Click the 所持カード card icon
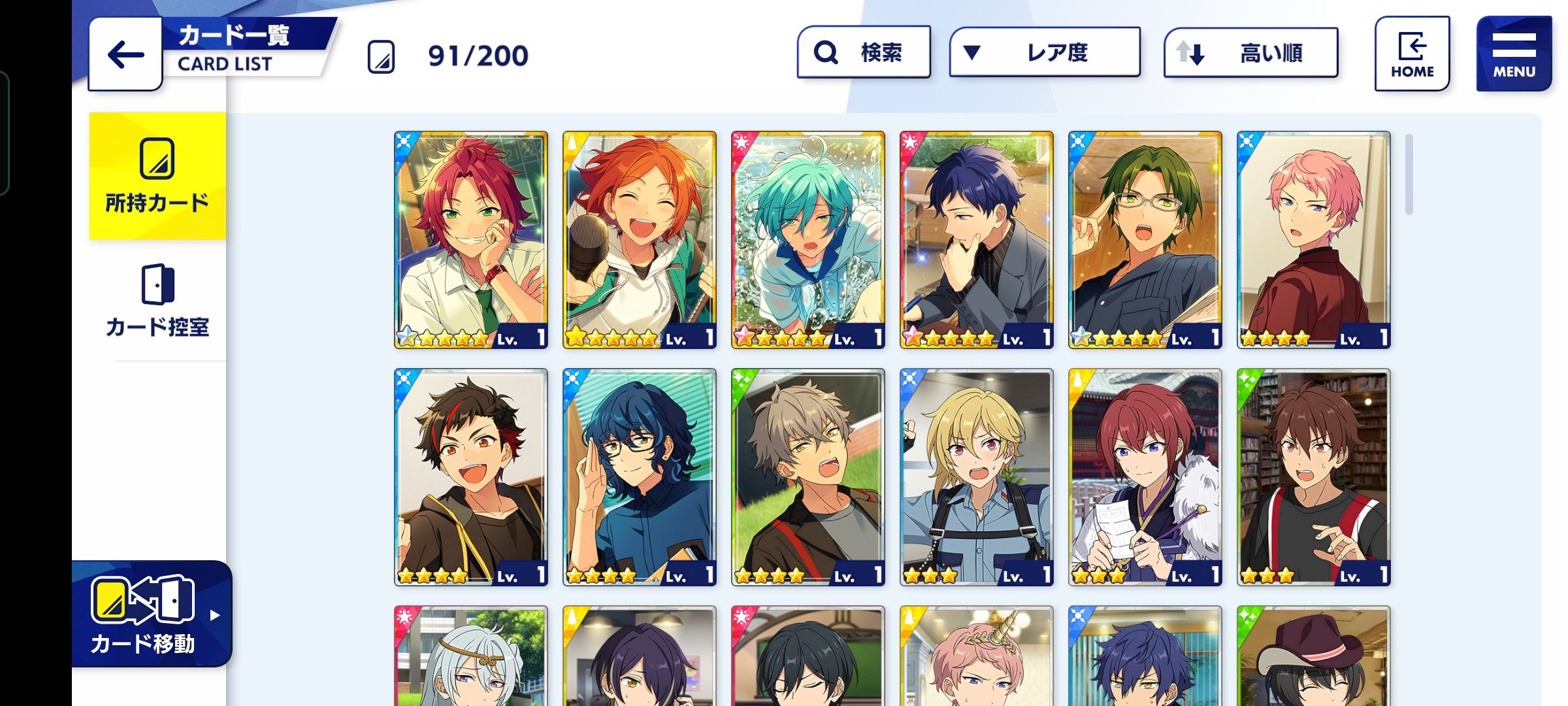The image size is (1568, 706). coord(157,159)
